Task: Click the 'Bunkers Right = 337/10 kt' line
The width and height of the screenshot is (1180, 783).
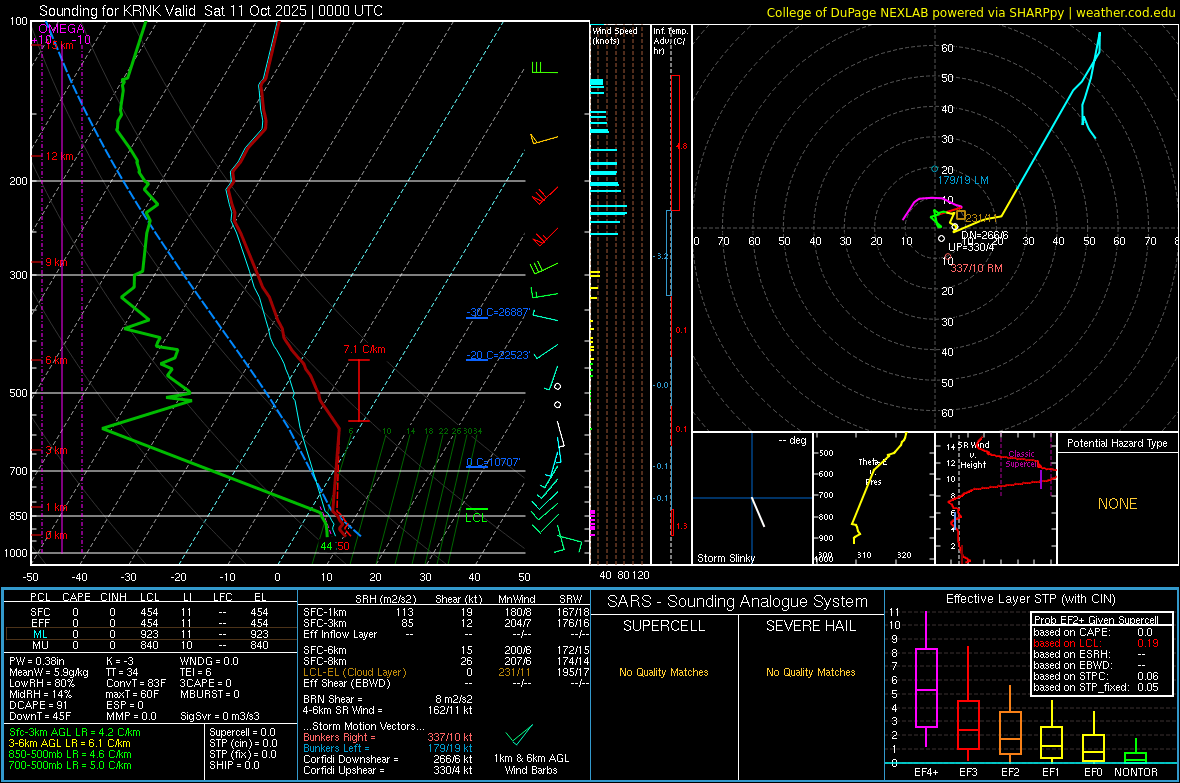Action: tap(388, 737)
